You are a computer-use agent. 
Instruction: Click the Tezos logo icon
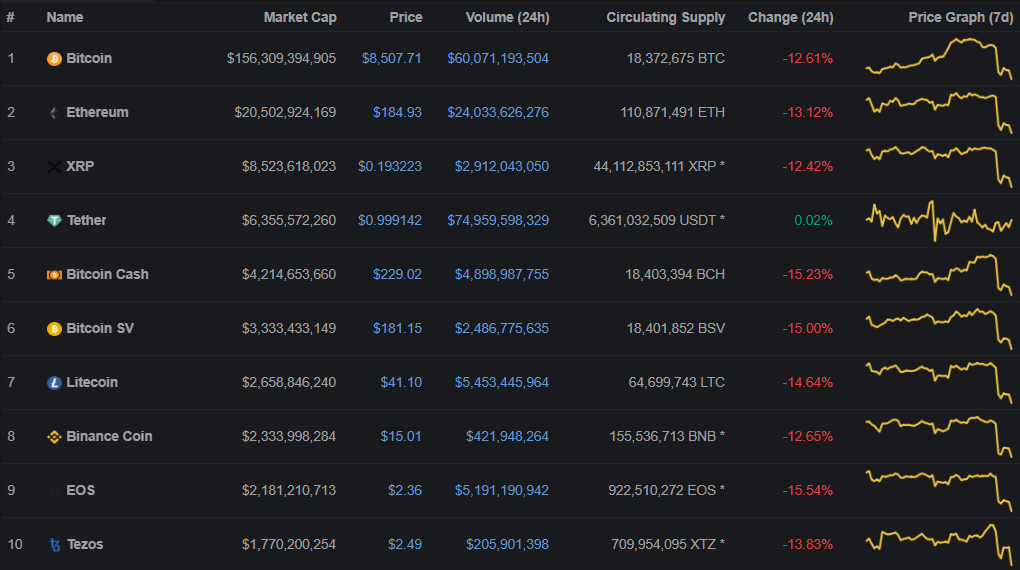(54, 545)
